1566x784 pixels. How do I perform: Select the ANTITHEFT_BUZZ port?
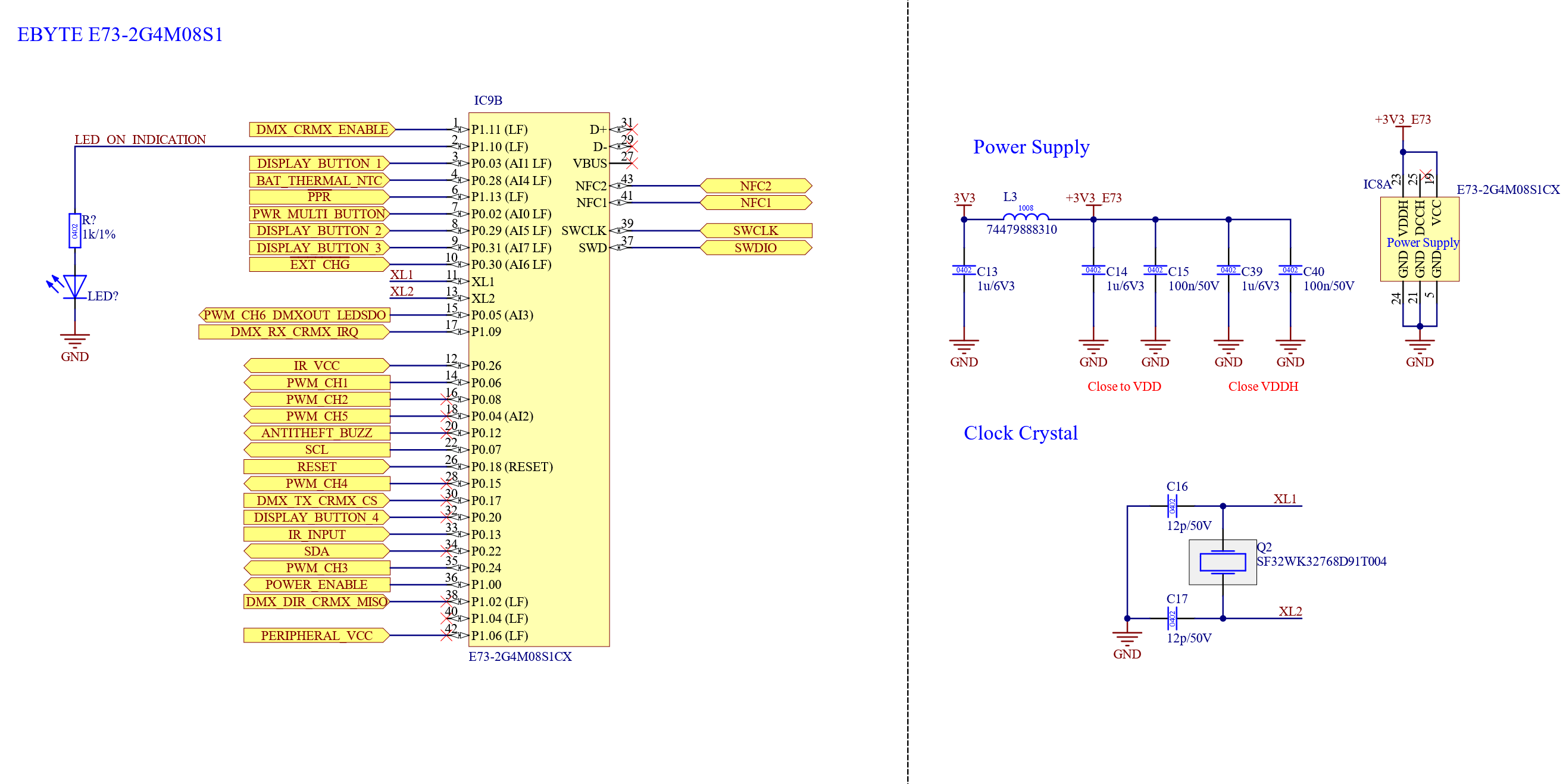click(x=317, y=432)
